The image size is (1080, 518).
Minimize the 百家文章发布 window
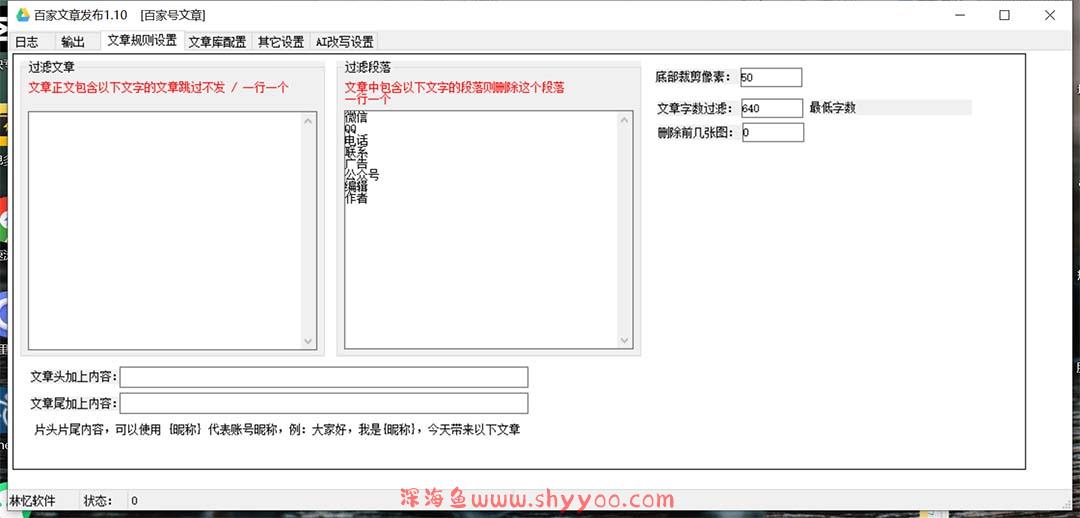tap(959, 14)
